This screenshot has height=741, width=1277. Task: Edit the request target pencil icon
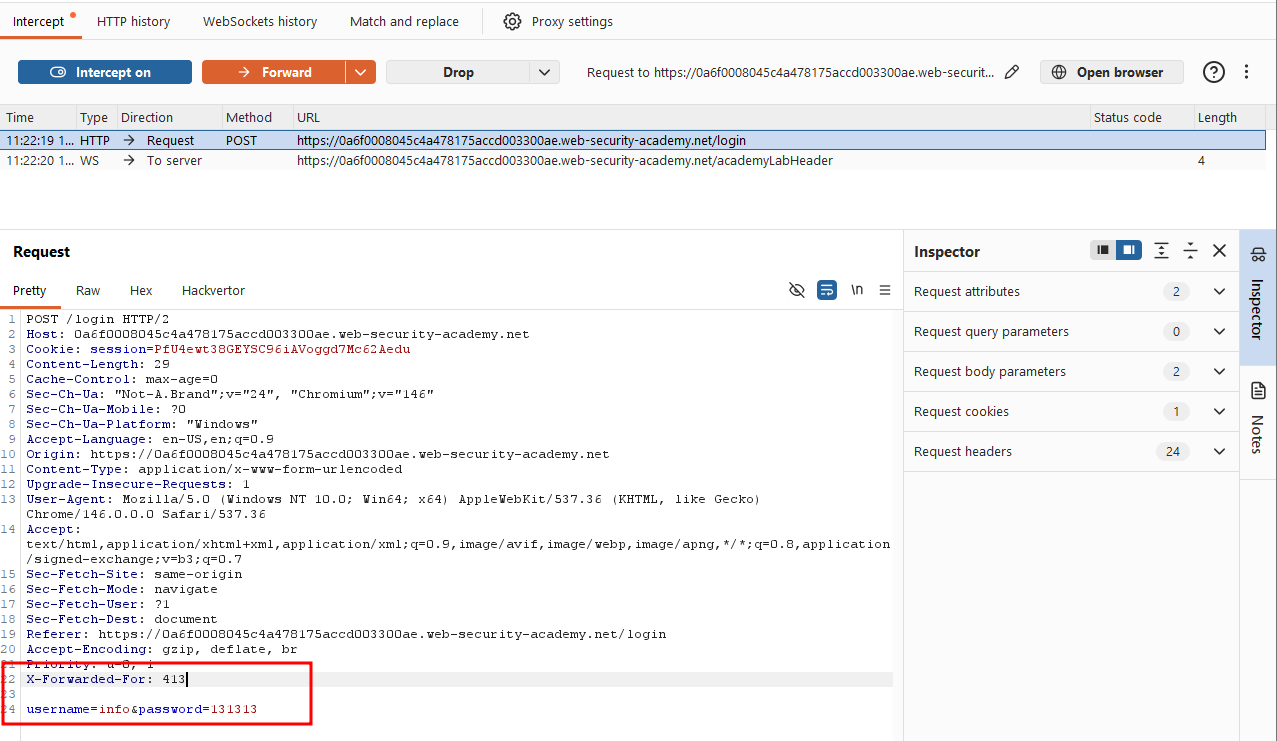[x=1012, y=72]
